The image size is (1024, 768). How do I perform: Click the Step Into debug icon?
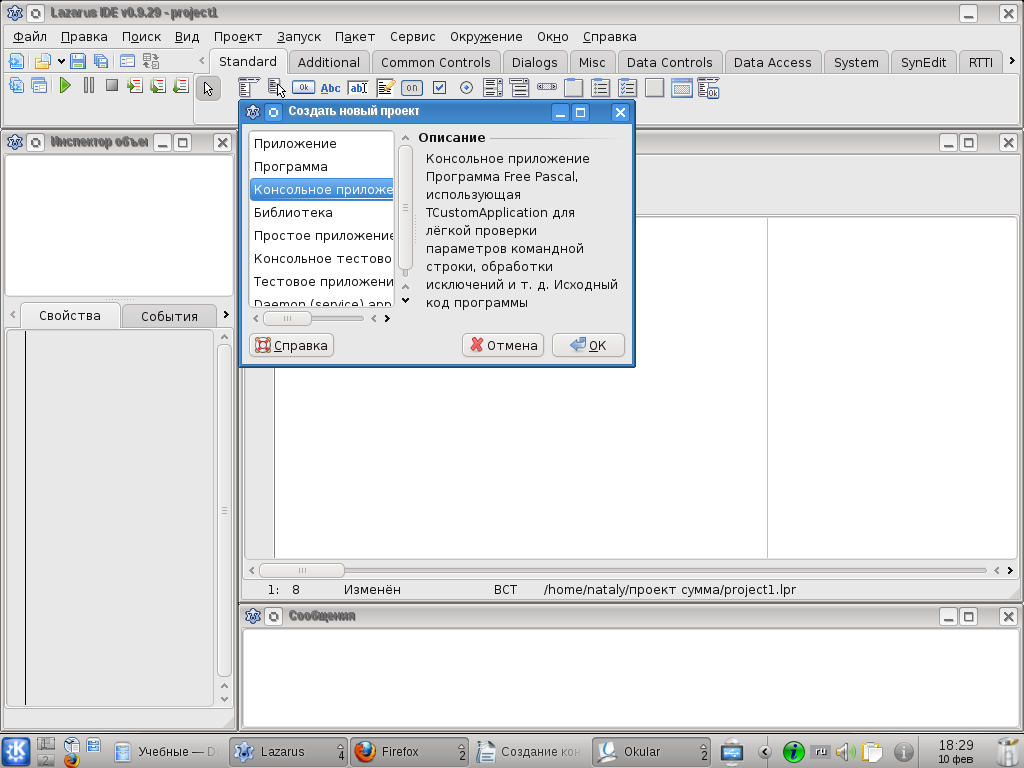point(135,86)
